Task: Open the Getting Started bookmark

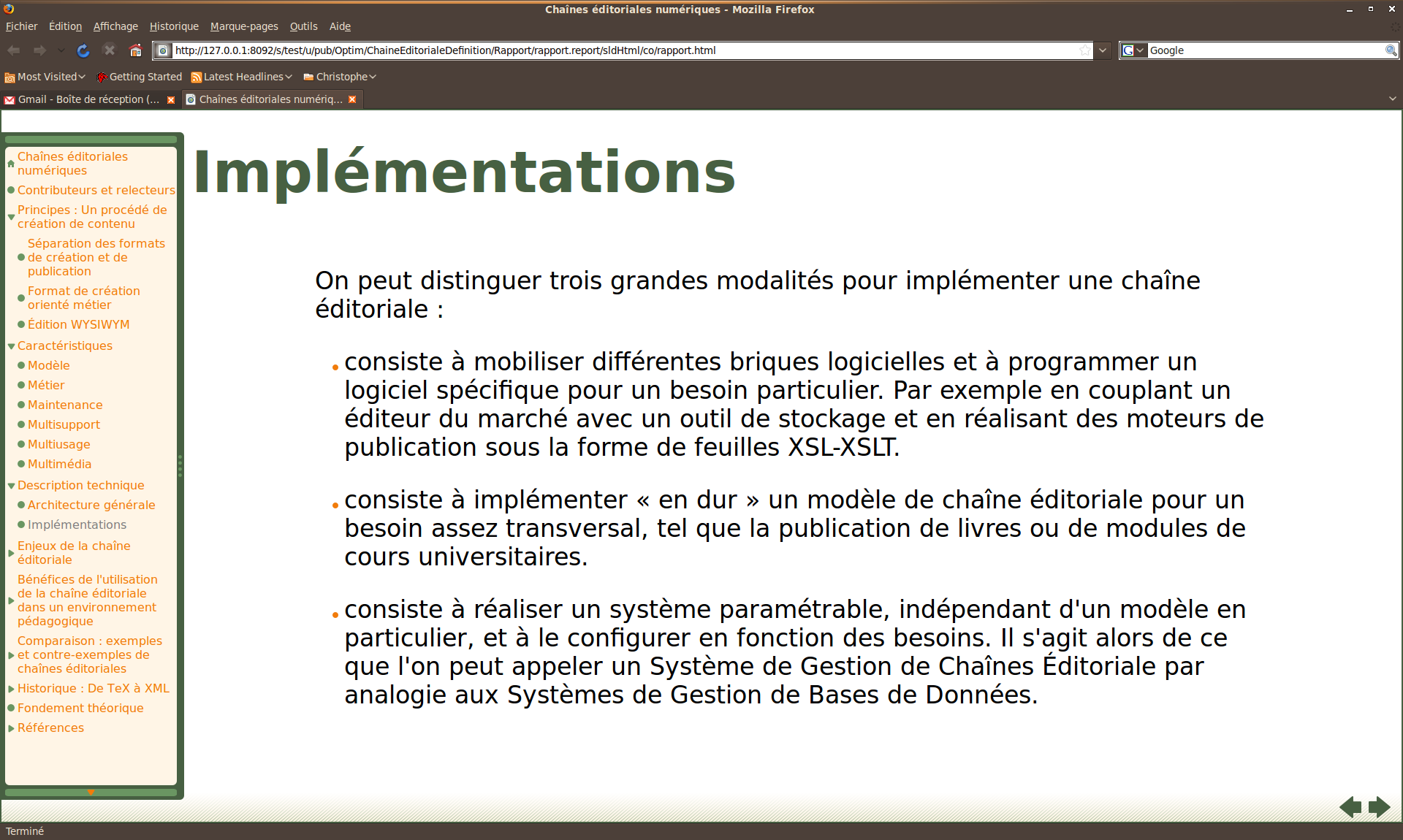Action: pyautogui.click(x=140, y=77)
